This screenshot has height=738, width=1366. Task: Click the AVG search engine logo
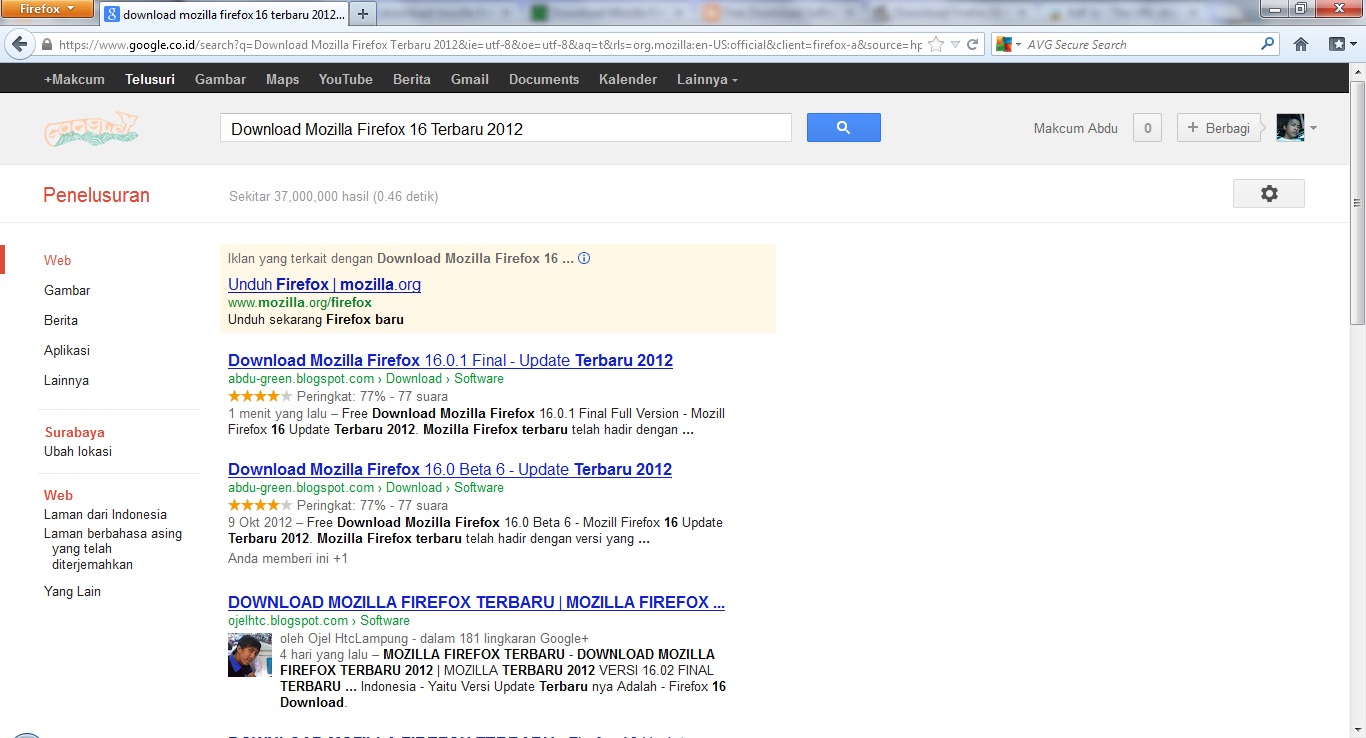[x=1004, y=45]
